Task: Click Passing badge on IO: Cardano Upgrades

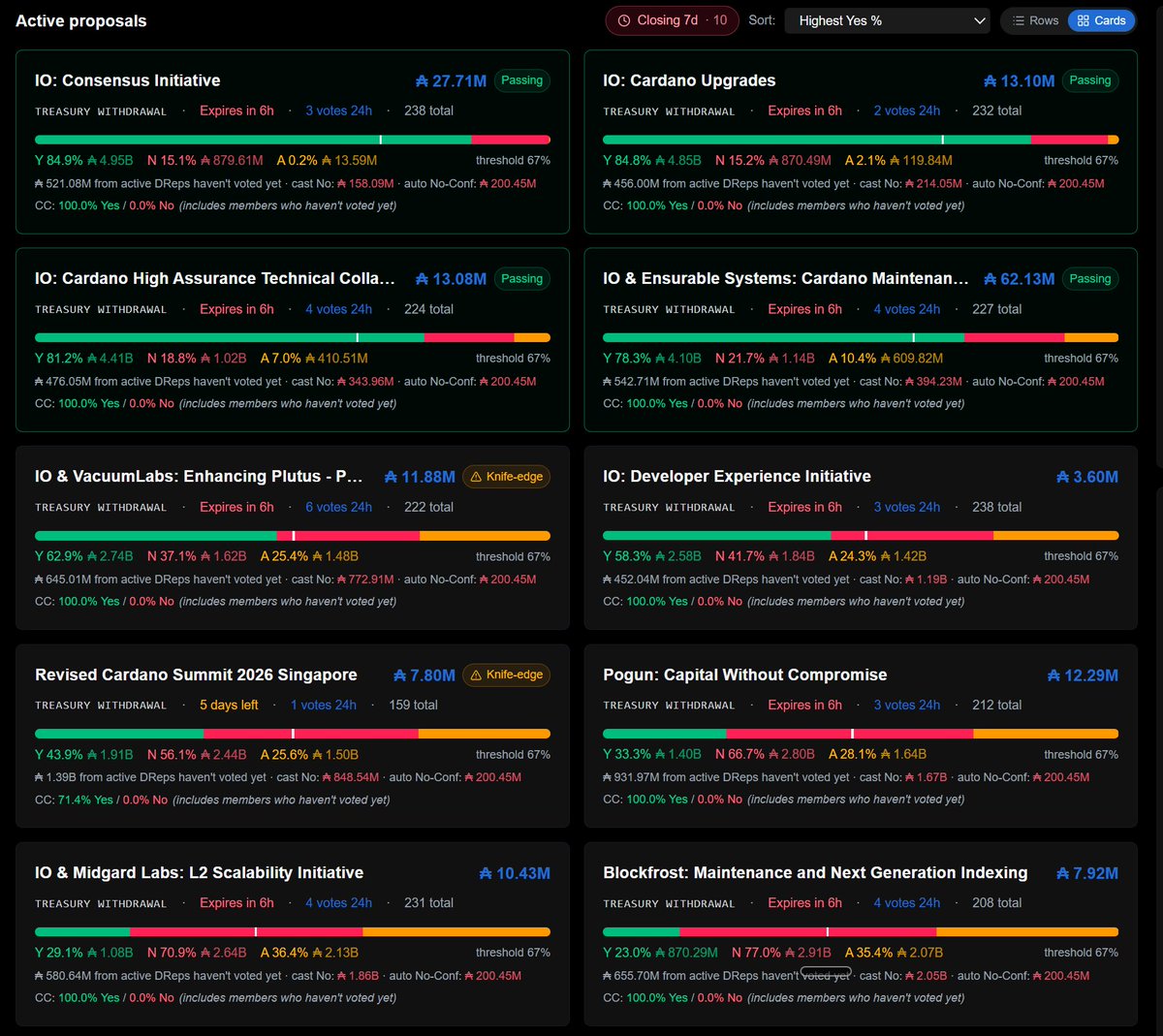Action: point(1090,80)
